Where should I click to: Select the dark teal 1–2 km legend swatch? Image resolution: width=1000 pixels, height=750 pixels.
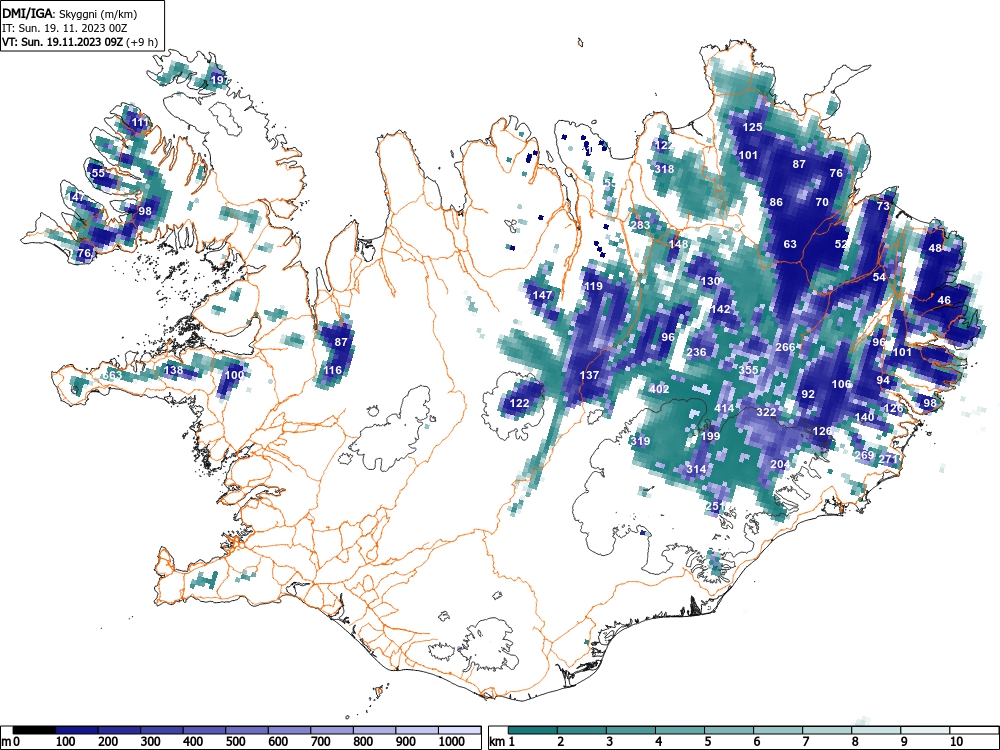[x=533, y=730]
